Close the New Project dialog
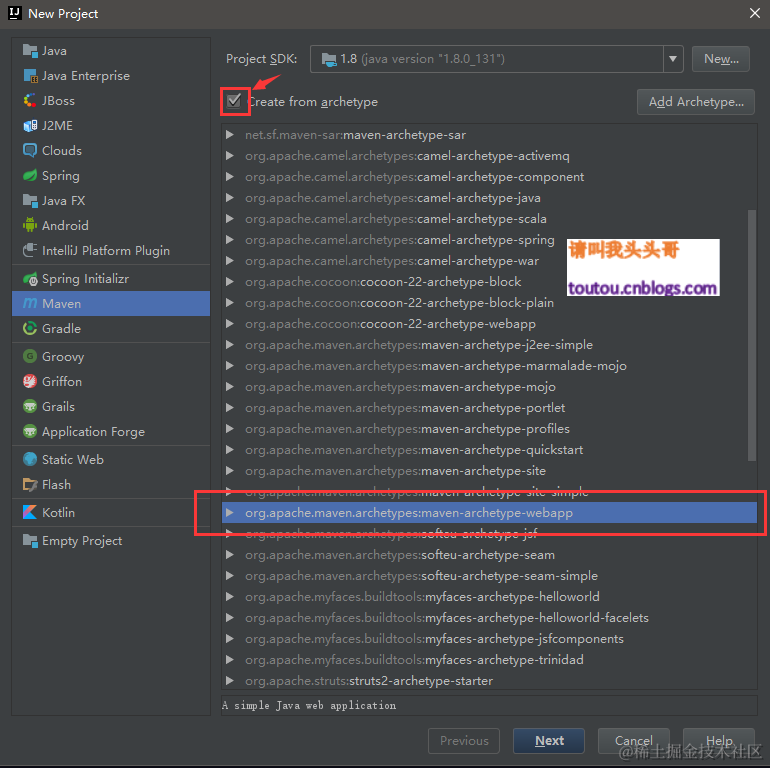This screenshot has width=770, height=768. point(755,13)
